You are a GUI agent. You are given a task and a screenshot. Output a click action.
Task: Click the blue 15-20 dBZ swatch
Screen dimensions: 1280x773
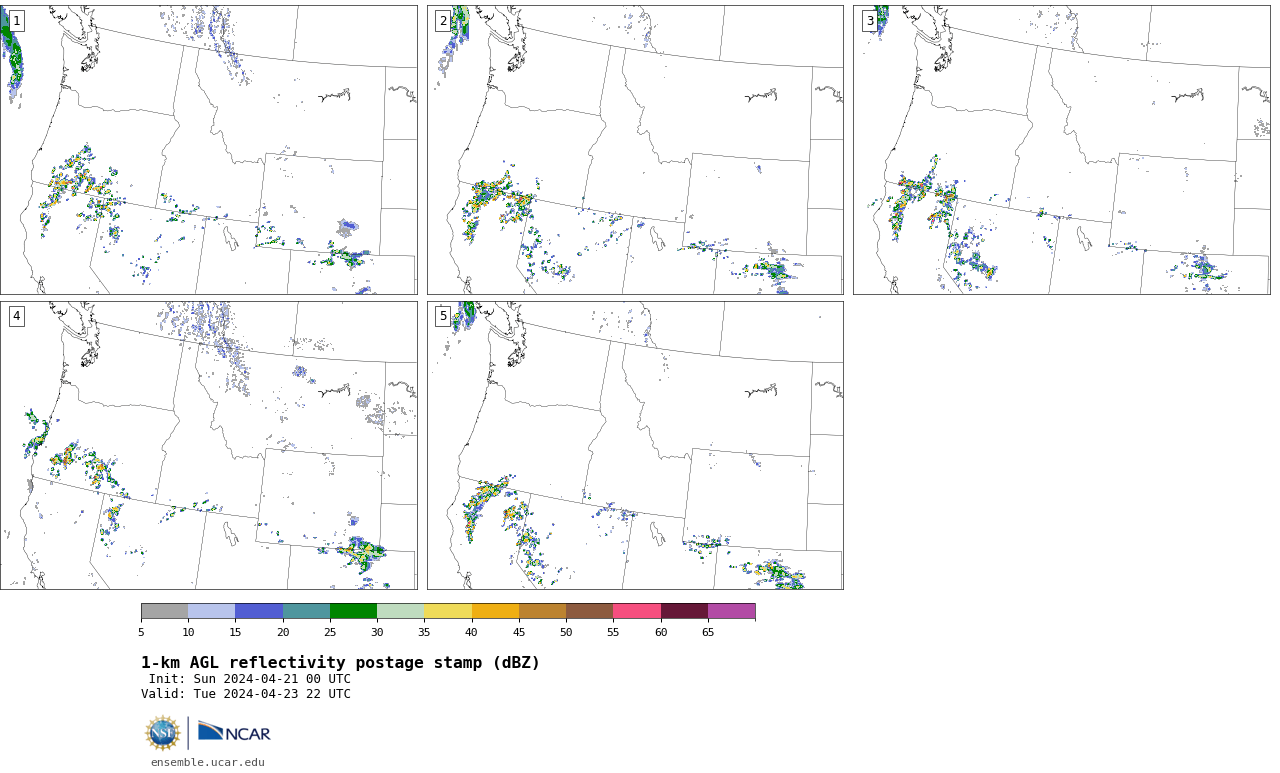point(259,611)
